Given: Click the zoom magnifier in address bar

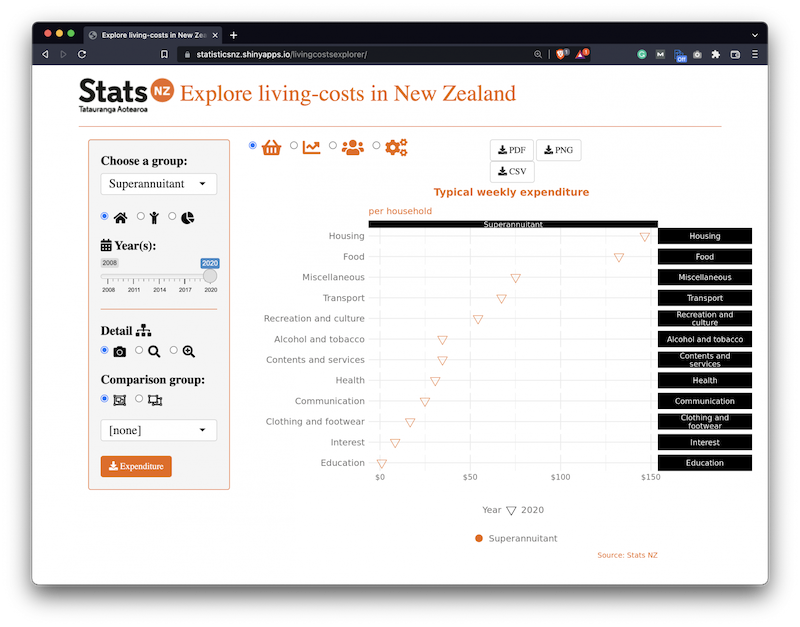Looking at the screenshot, I should [538, 54].
